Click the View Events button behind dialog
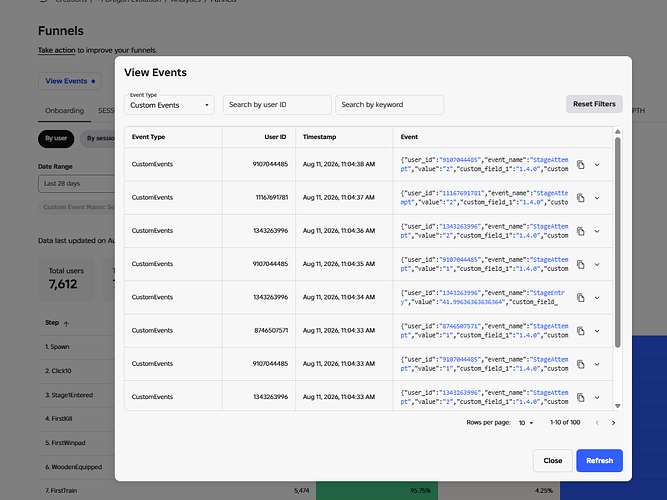 70,81
